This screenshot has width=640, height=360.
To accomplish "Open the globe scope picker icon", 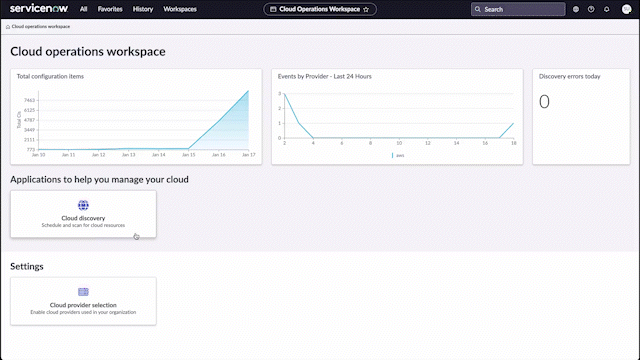I will pos(576,9).
